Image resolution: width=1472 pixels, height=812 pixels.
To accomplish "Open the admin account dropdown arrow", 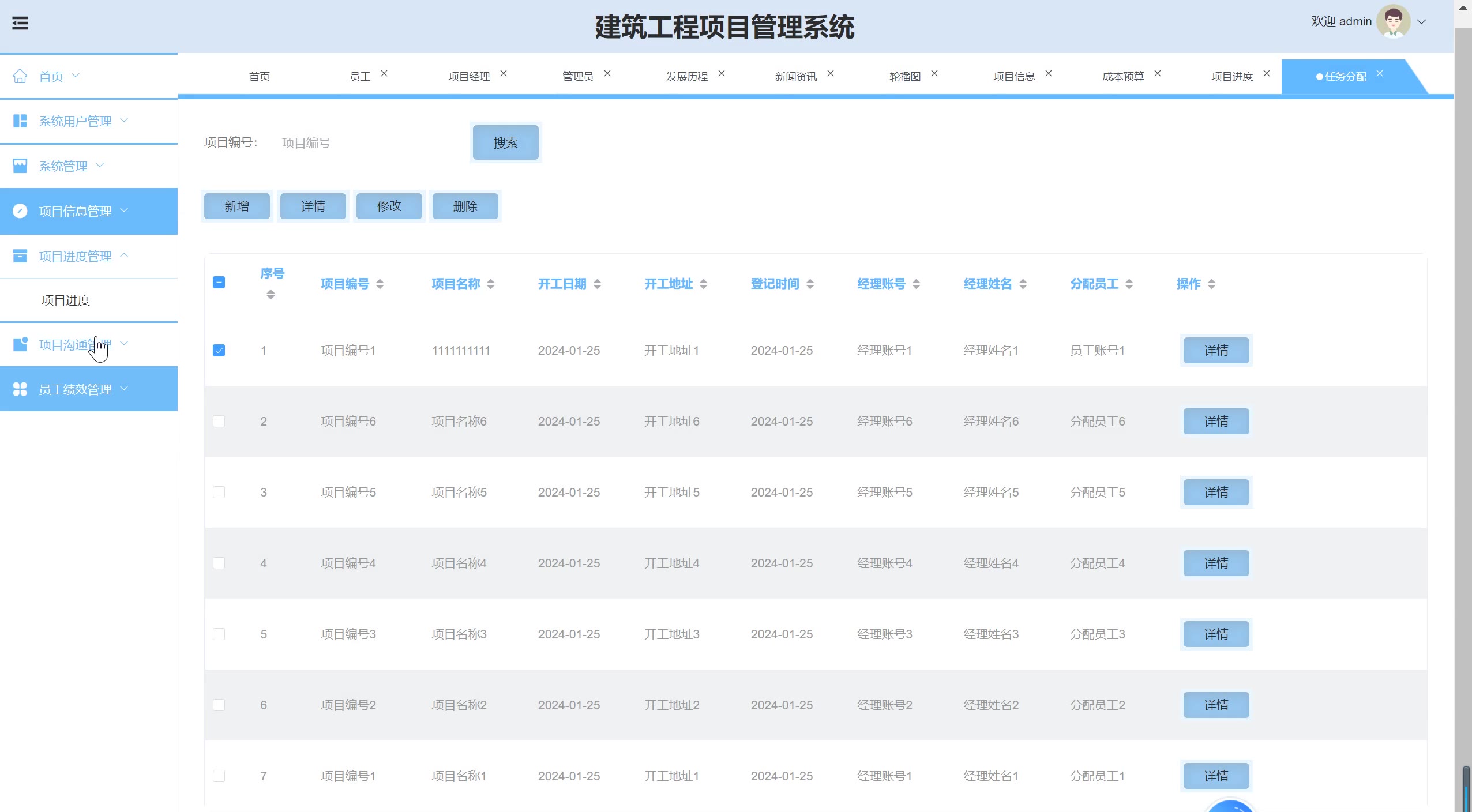I will 1422,22.
